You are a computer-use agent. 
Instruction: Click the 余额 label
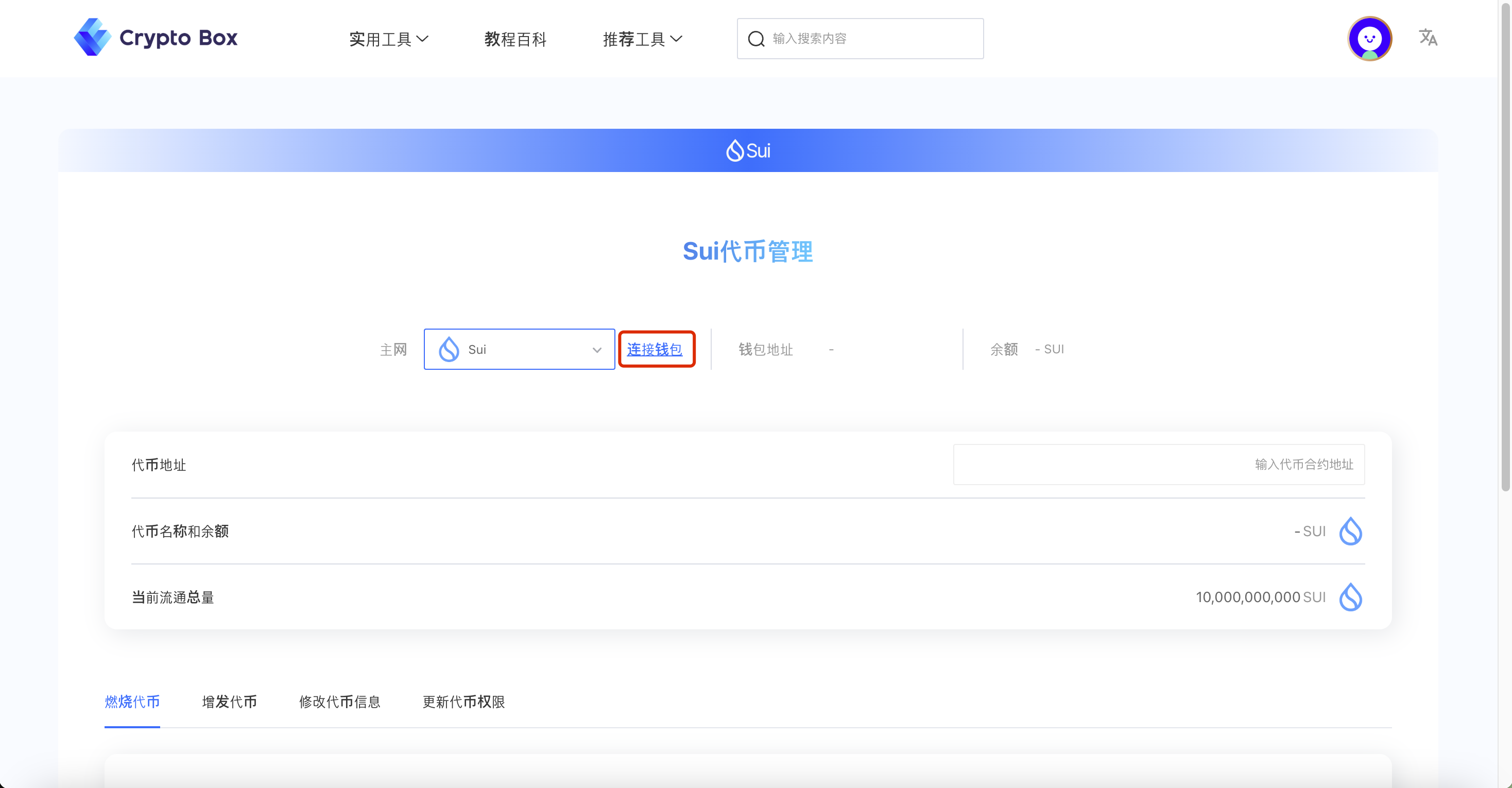pos(1004,349)
